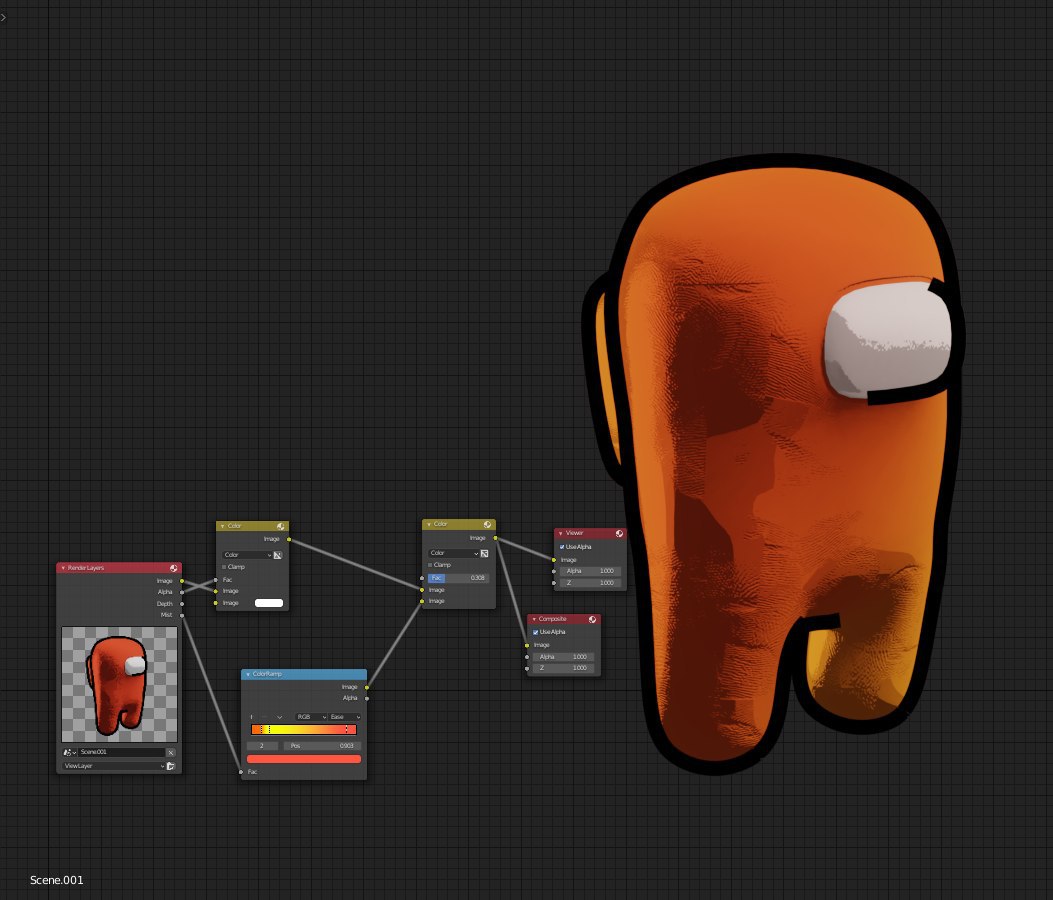The image size is (1053, 900).
Task: Toggle preview icon on the Viewer node header
Action: [619, 533]
